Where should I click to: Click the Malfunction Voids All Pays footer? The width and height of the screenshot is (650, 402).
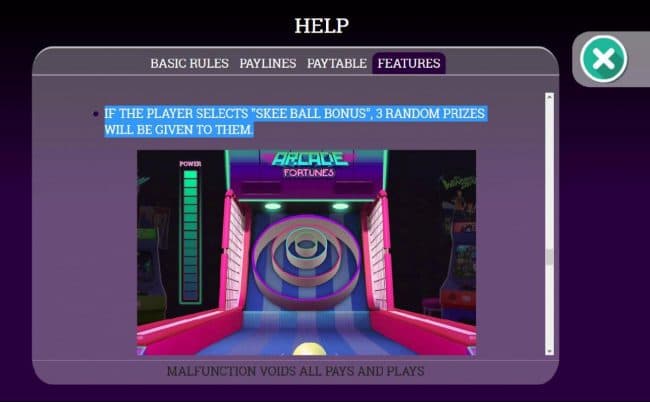(295, 371)
